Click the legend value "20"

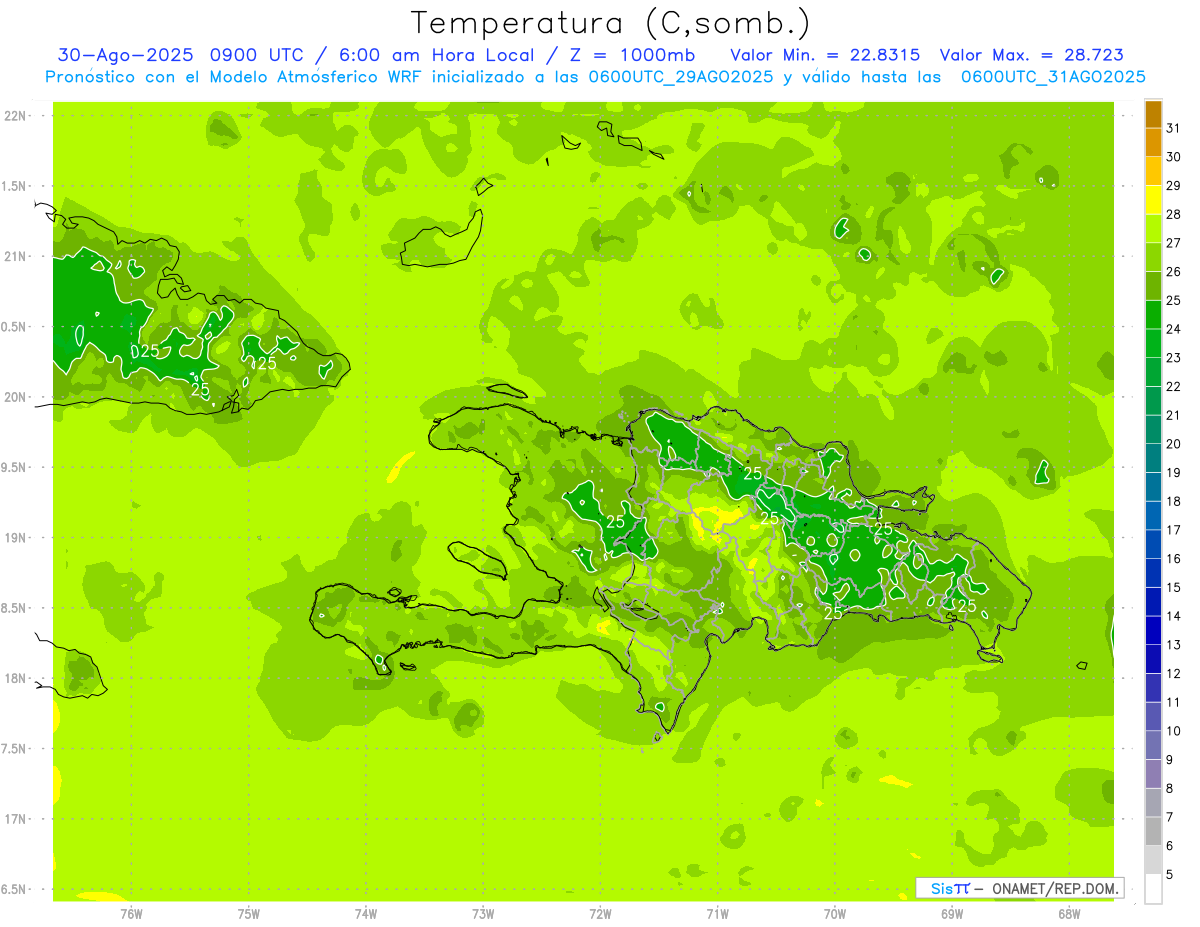1174,444
